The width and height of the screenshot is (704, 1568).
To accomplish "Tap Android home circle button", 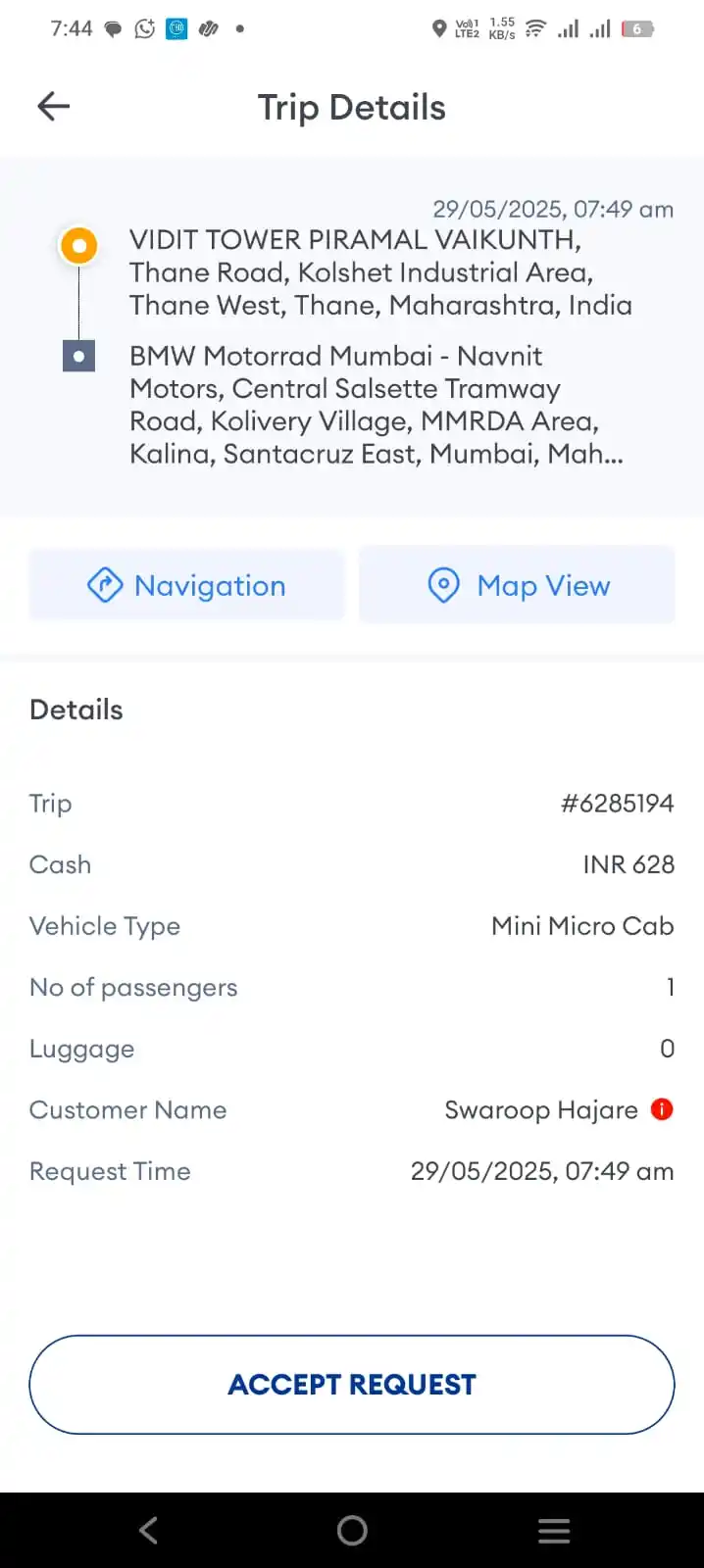I will (352, 1530).
